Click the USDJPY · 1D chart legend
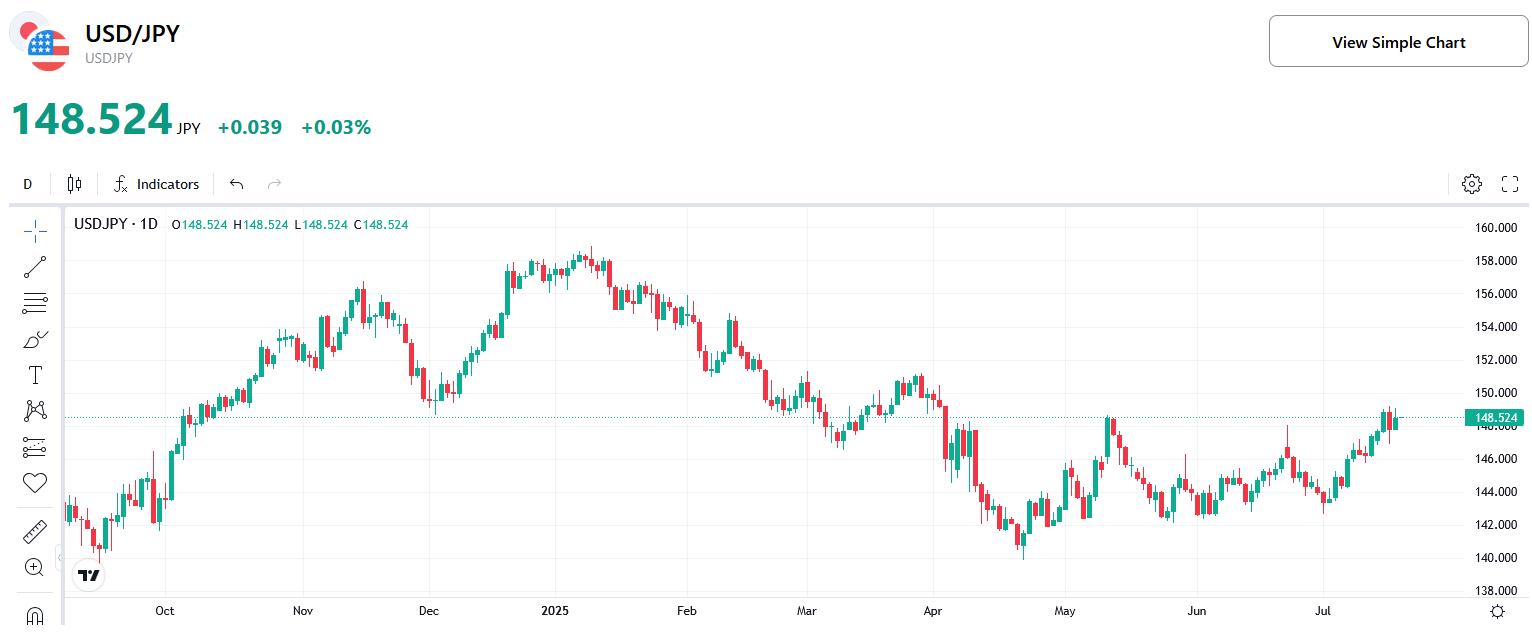This screenshot has width=1532, height=635. 114,224
